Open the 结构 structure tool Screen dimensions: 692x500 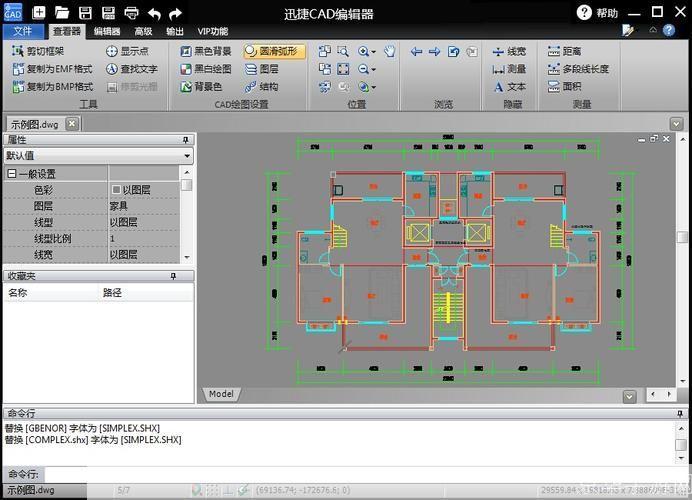pos(261,86)
